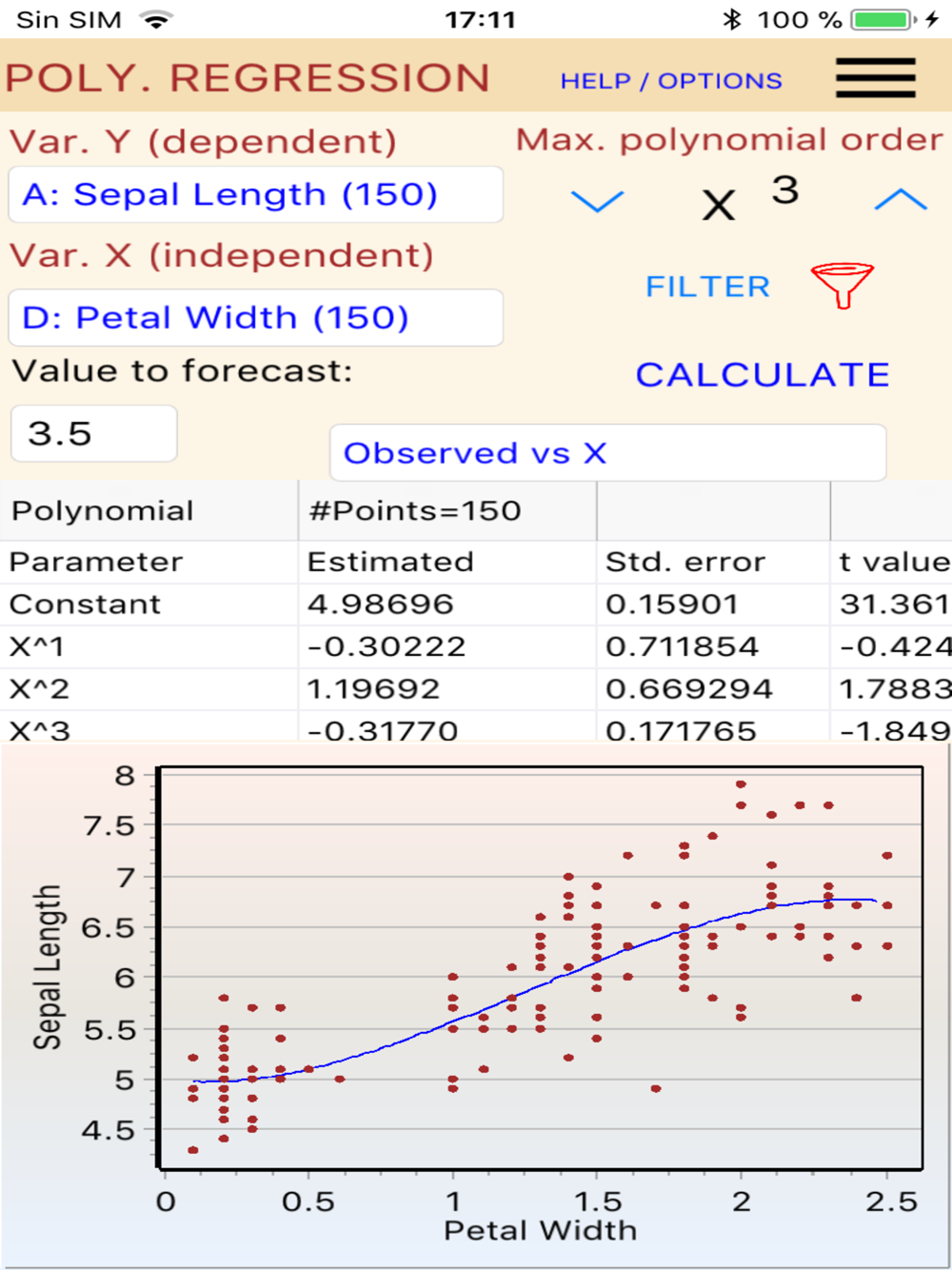Image resolution: width=952 pixels, height=1270 pixels.
Task: Tap the battery icon in status bar
Action: coord(884,19)
